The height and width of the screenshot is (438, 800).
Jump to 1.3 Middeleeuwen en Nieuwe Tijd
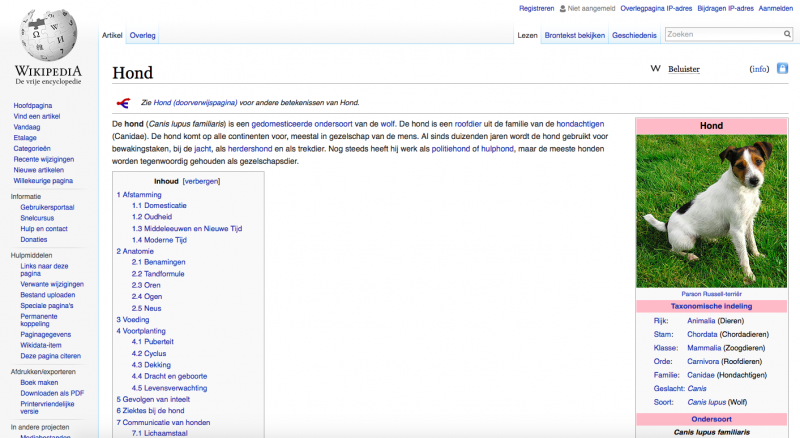(187, 229)
